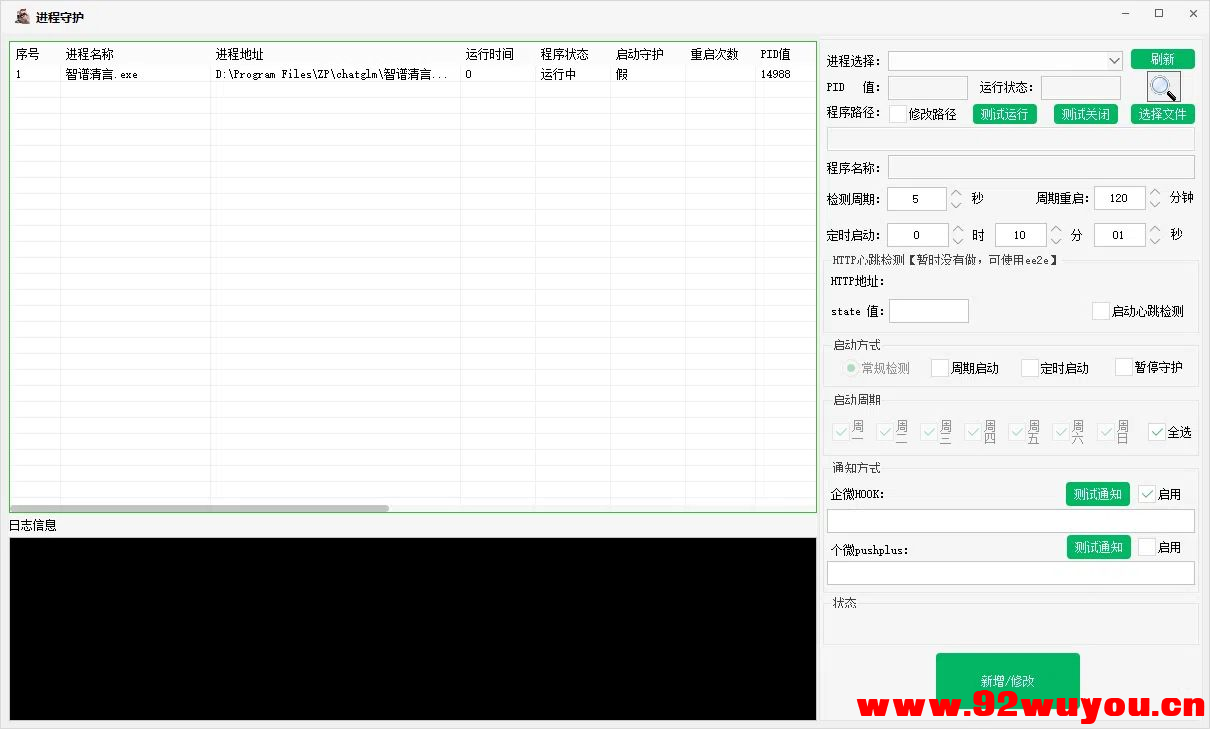Enable 启用 for 个微pushplus
The image size is (1210, 729).
pos(1146,547)
